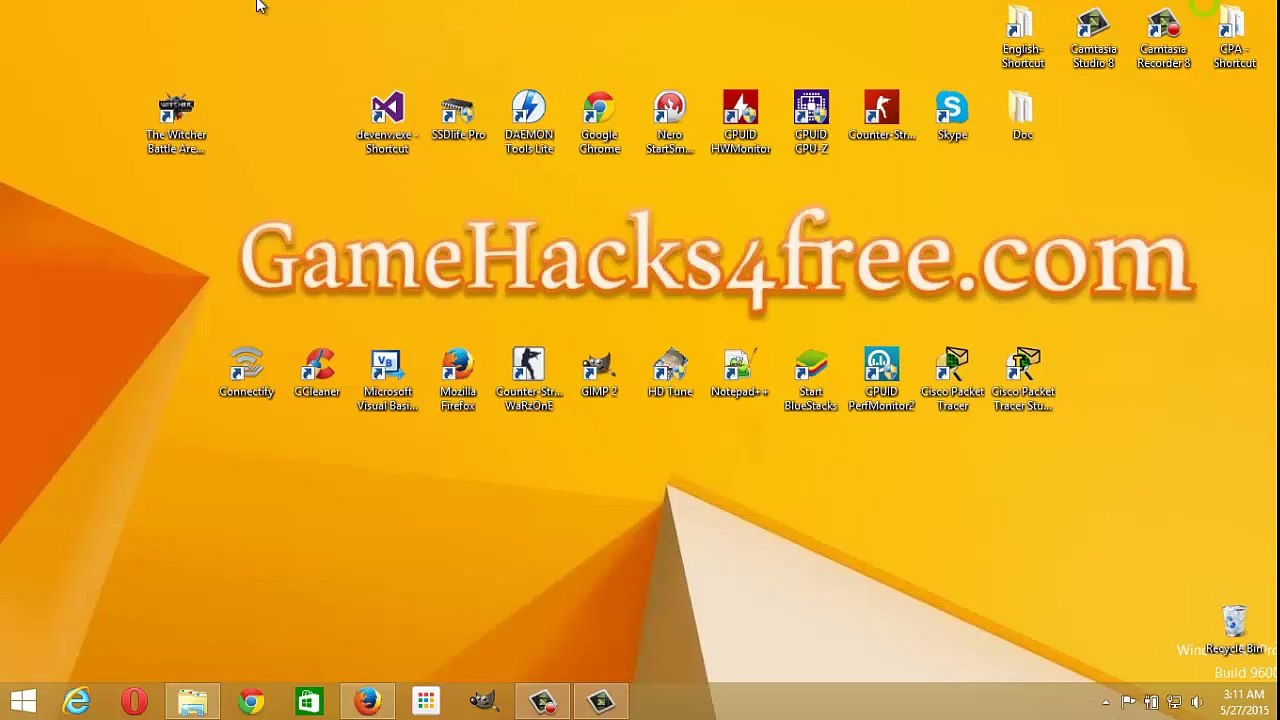
Task: Open File Explorer from the taskbar
Action: coord(192,702)
